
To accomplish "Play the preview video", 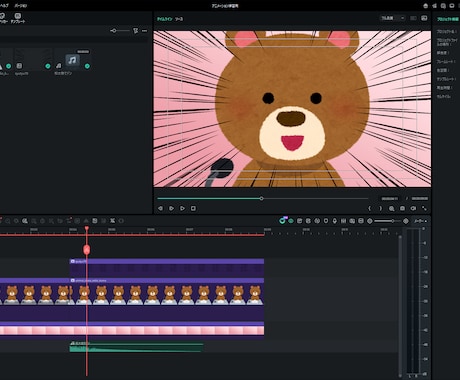I will click(x=182, y=208).
